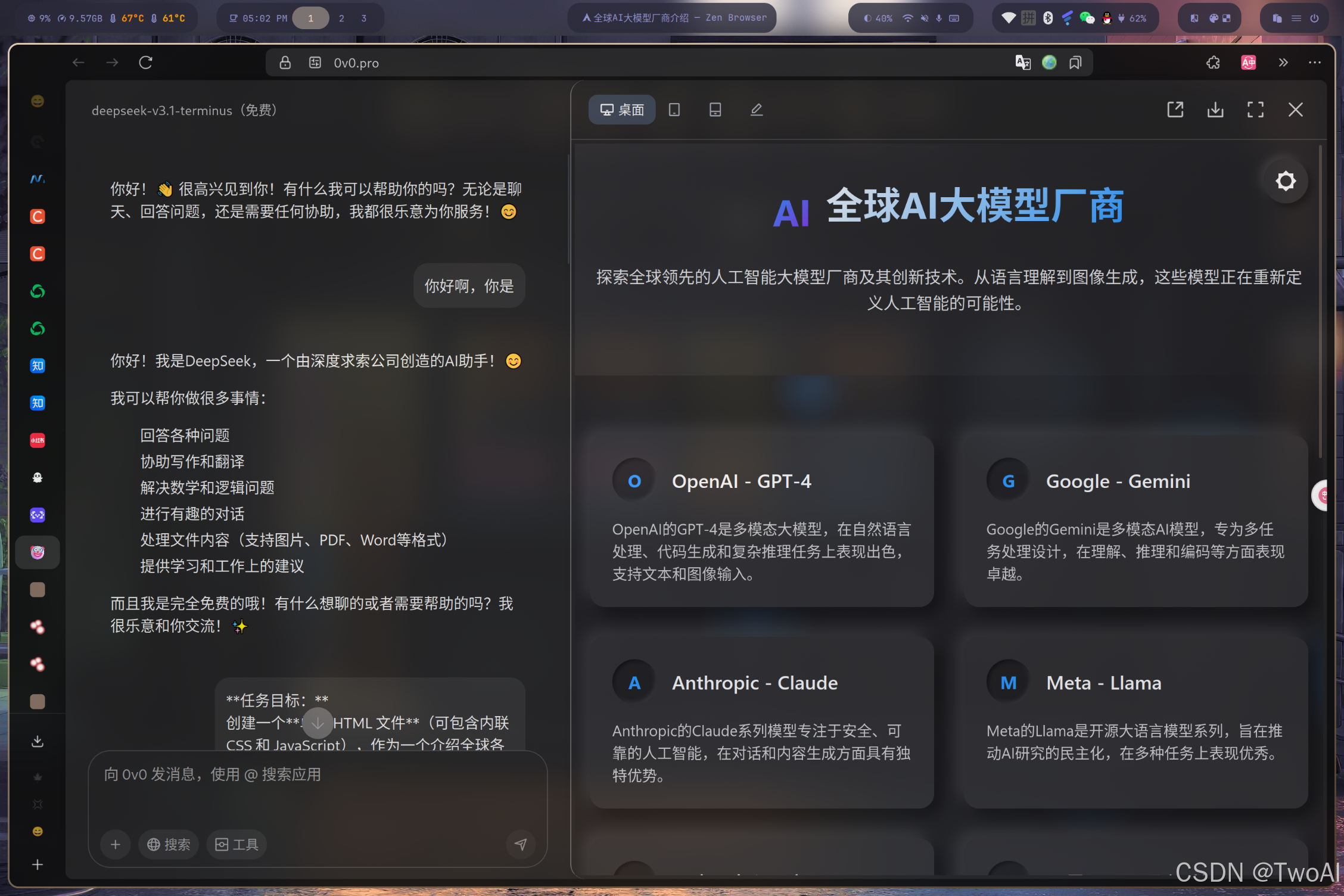Click the heading "全球AI大模型厂商"
The image size is (1344, 896).
coord(975,206)
